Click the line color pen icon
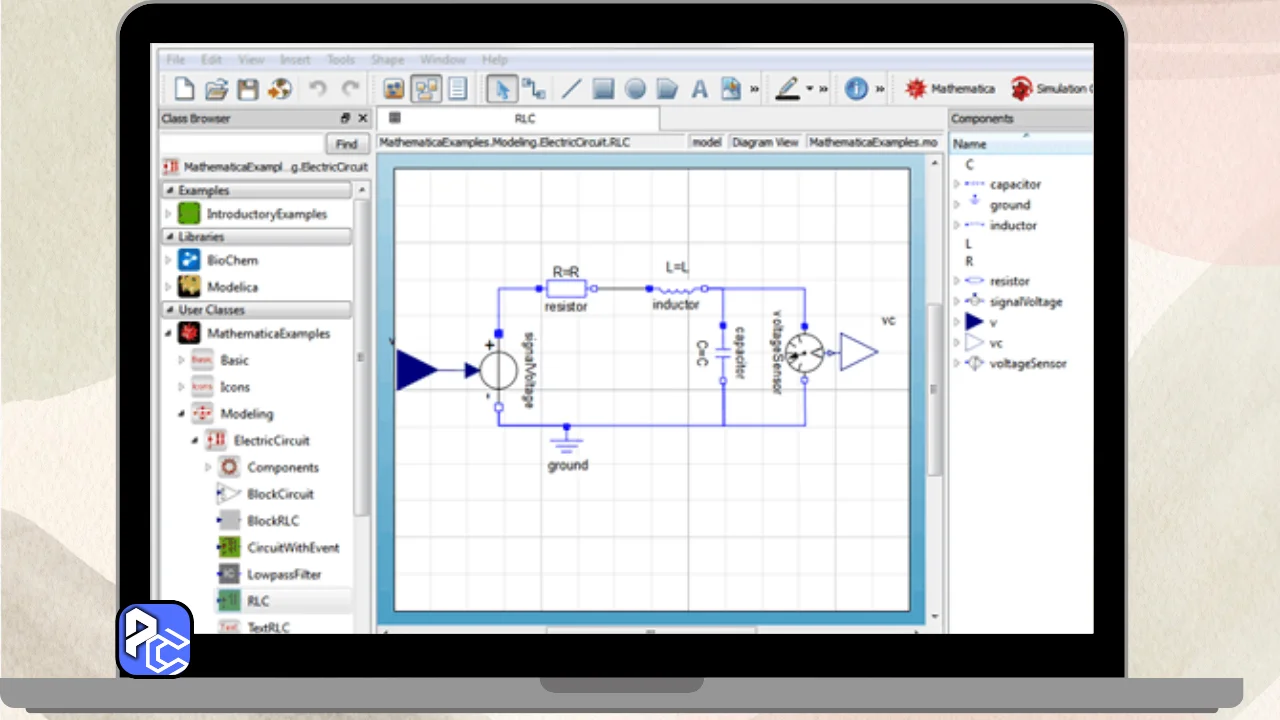Screen dimensions: 1280x720 (x=788, y=89)
